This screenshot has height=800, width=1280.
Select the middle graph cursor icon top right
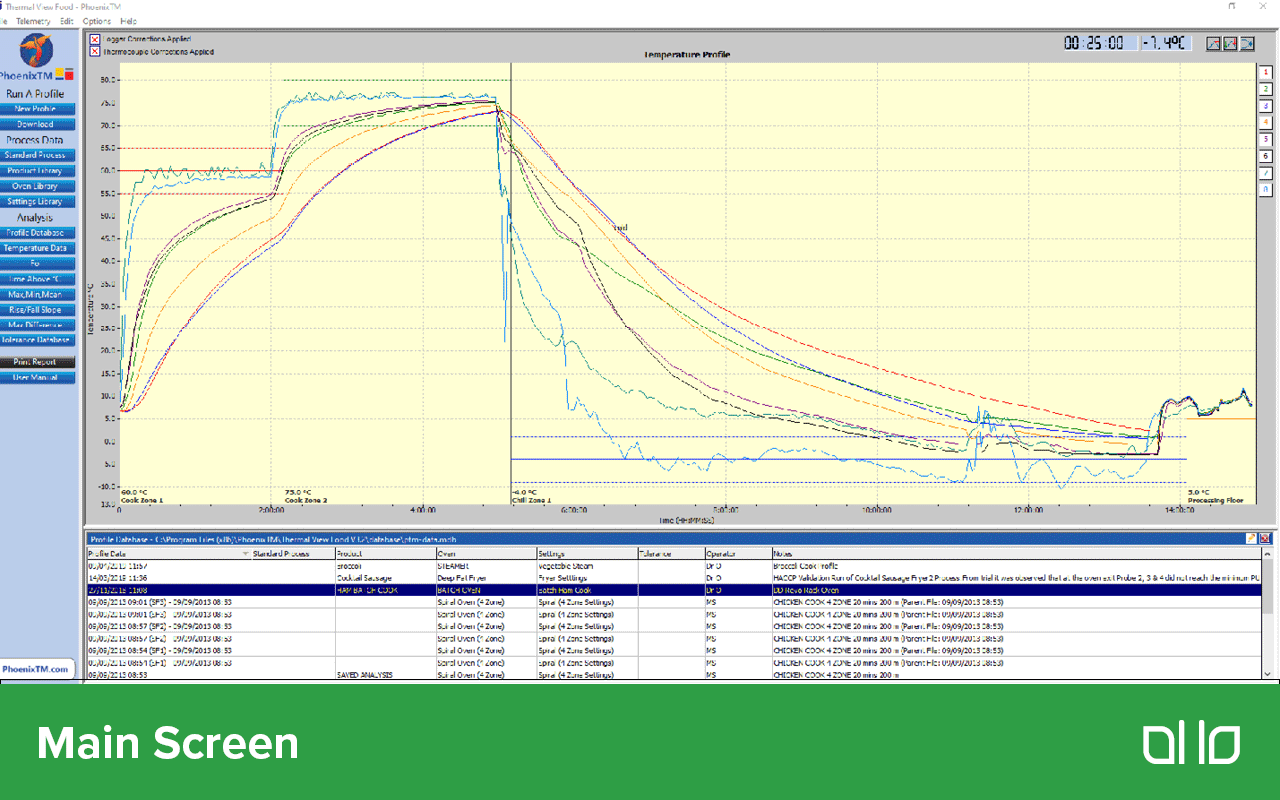pyautogui.click(x=1229, y=43)
